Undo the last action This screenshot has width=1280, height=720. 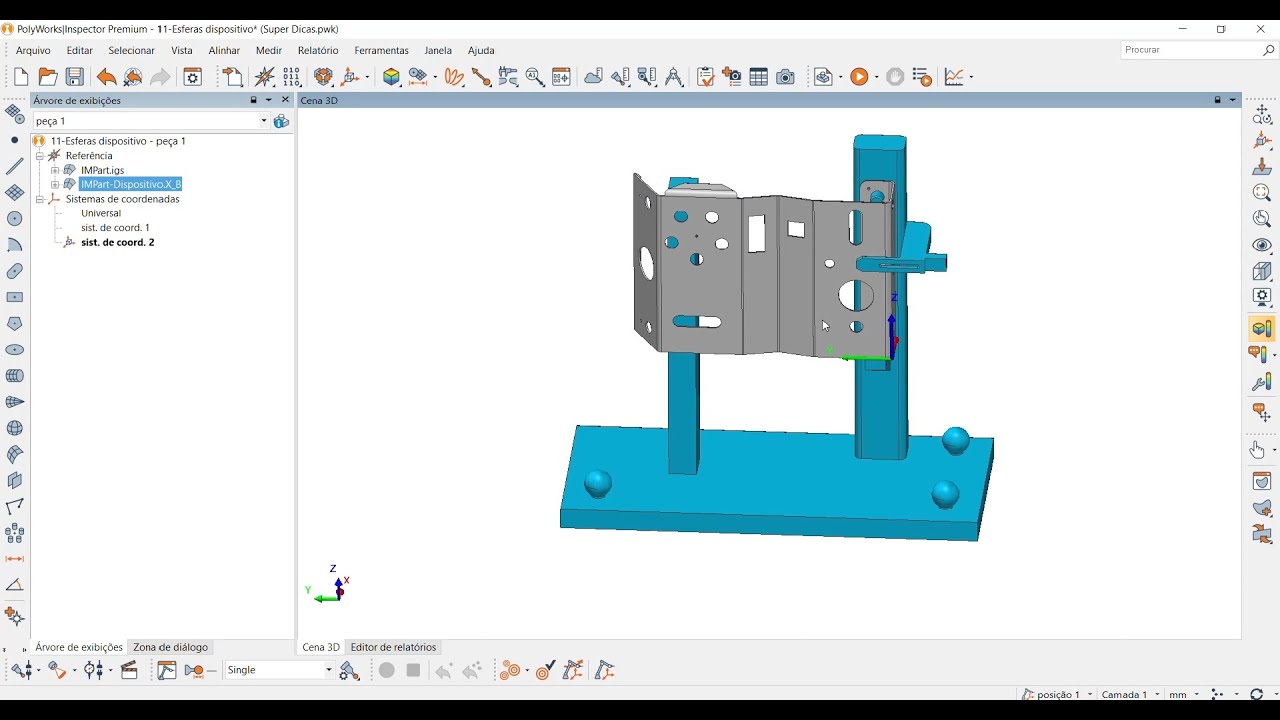coord(106,77)
